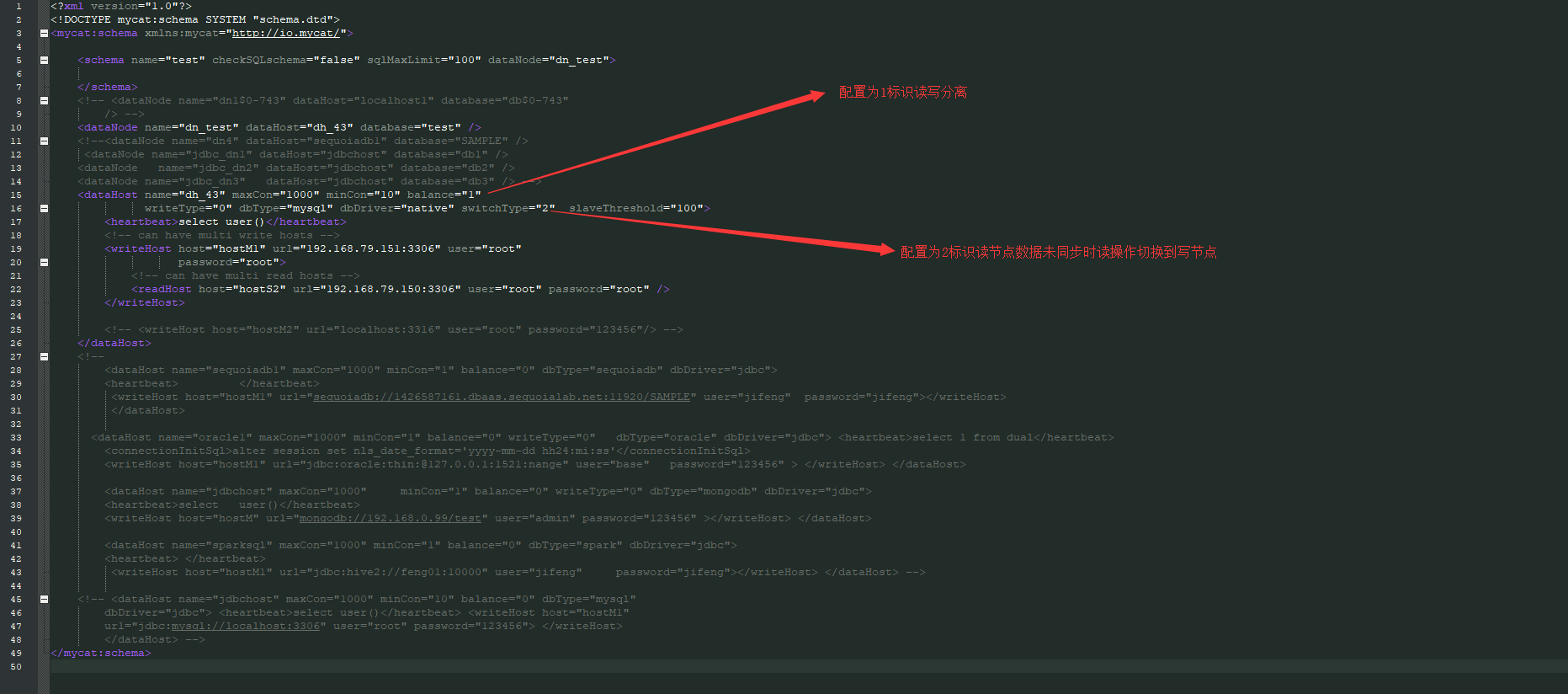Click the jdbc:hive2://feng01:10000 url
This screenshot has width=1568, height=694.
(x=384, y=573)
